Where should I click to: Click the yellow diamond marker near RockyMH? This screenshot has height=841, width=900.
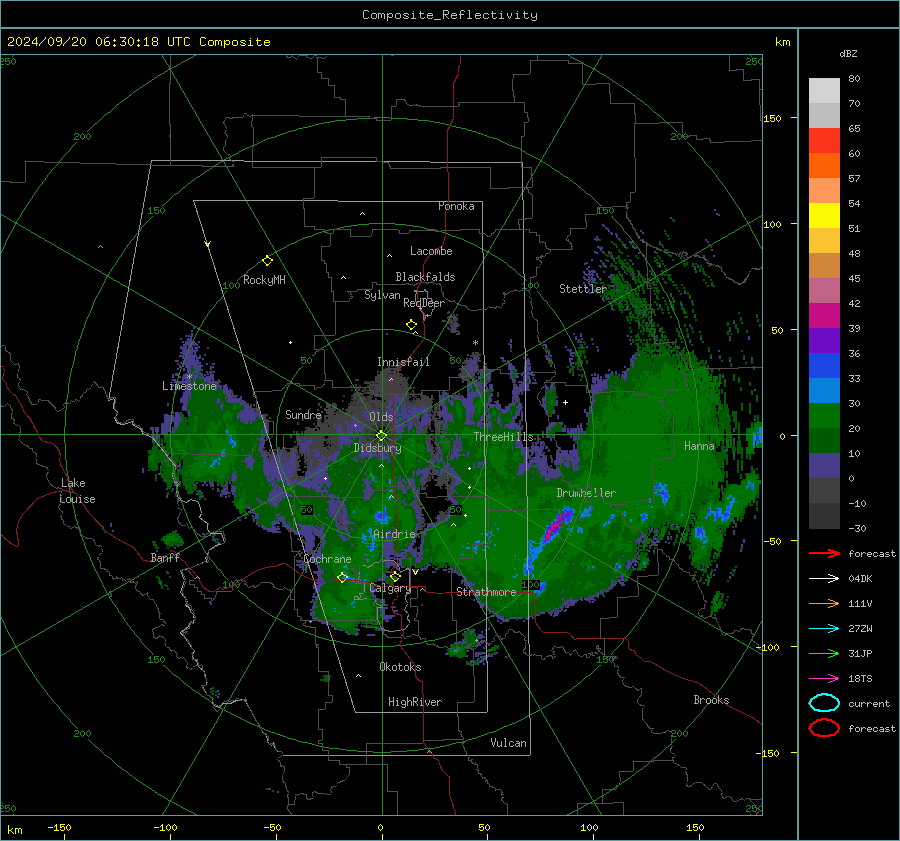[x=267, y=261]
